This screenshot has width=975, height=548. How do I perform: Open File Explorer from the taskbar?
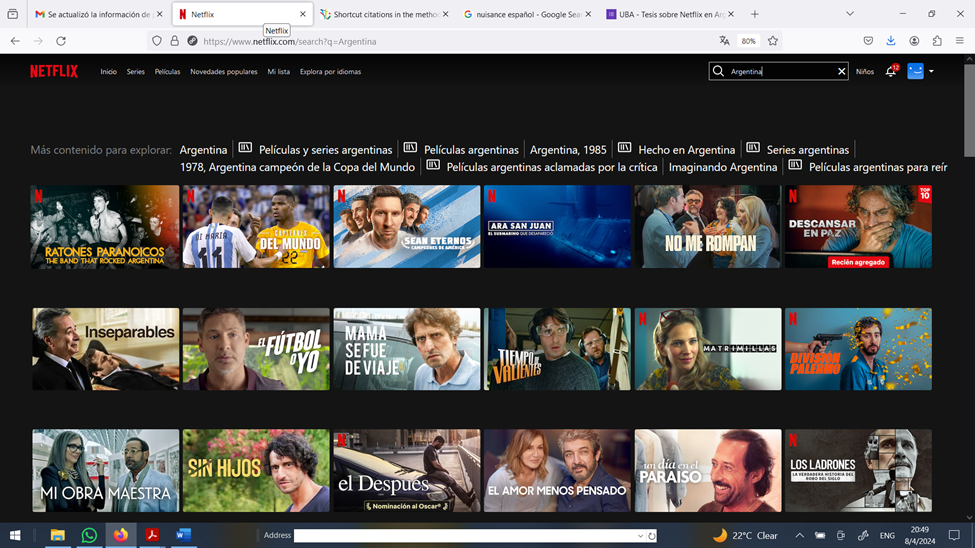[x=57, y=535]
